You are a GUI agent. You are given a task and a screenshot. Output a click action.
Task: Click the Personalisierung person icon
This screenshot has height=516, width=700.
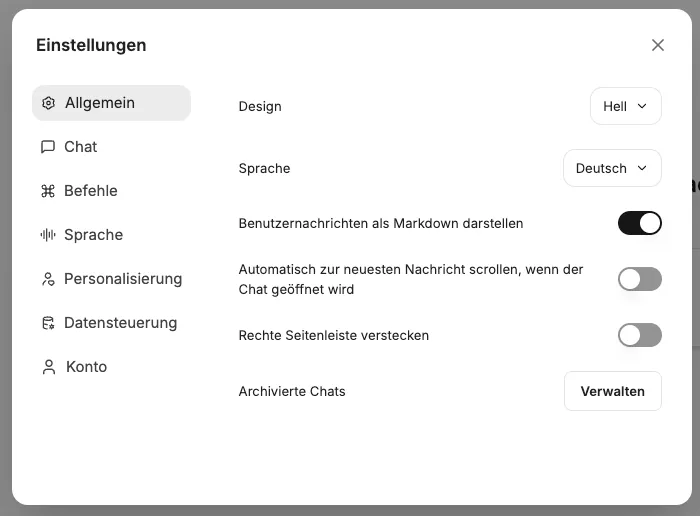(x=48, y=279)
